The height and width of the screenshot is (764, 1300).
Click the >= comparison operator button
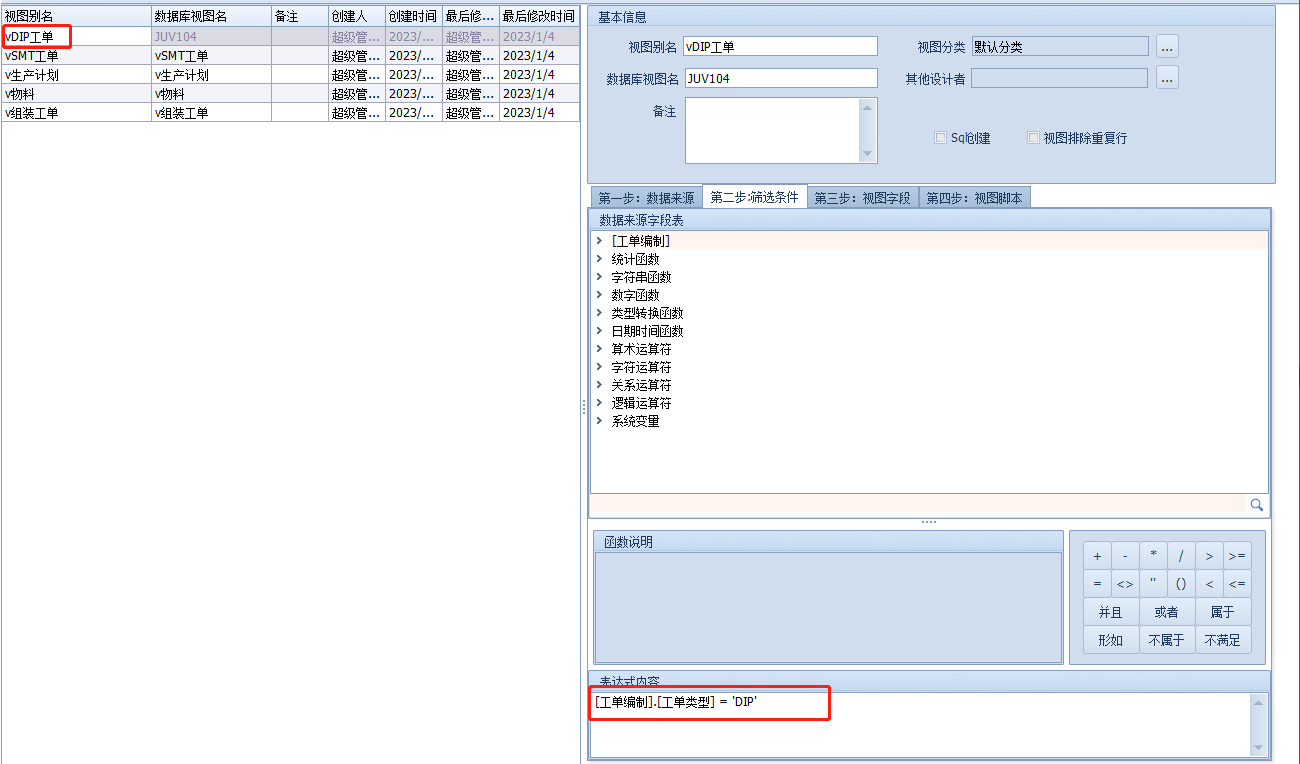[x=1237, y=556]
